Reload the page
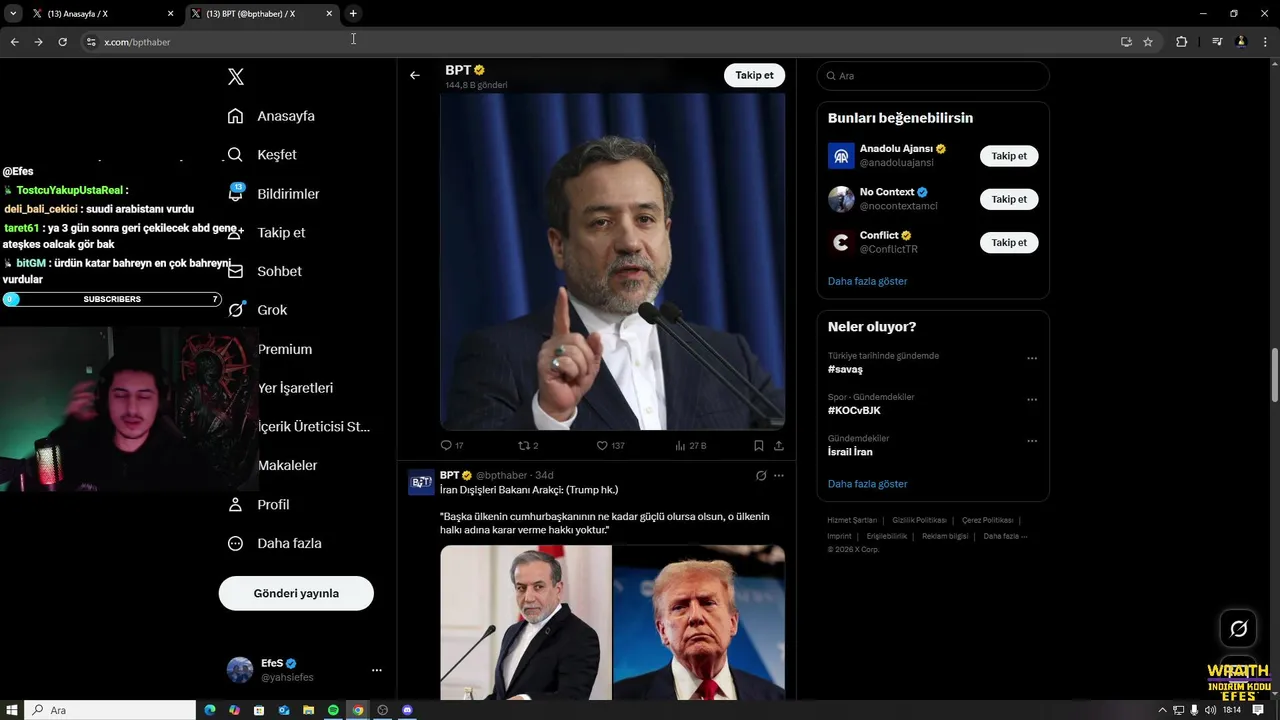Viewport: 1280px width, 720px height. 62,42
